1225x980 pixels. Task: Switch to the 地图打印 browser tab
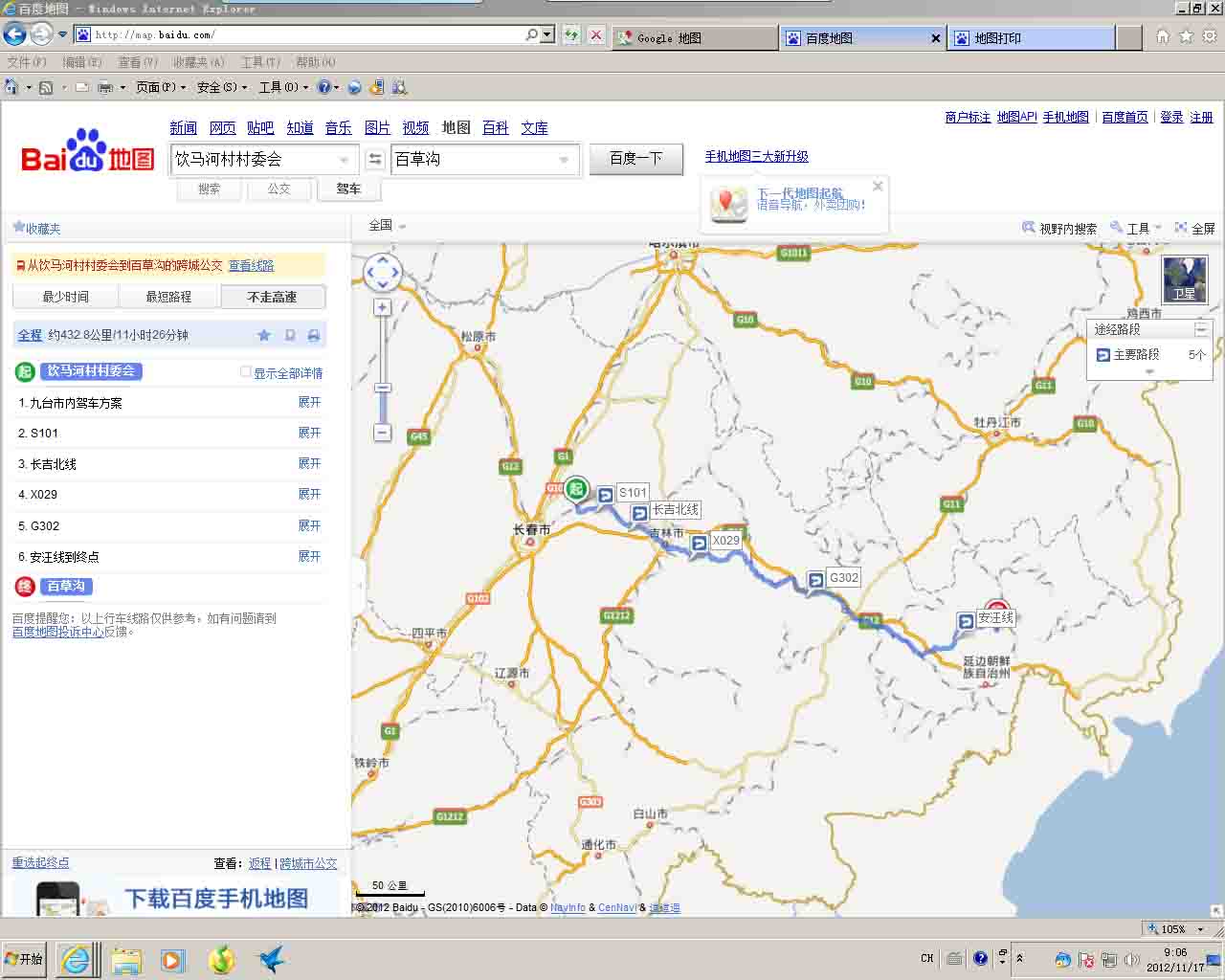tap(1032, 38)
